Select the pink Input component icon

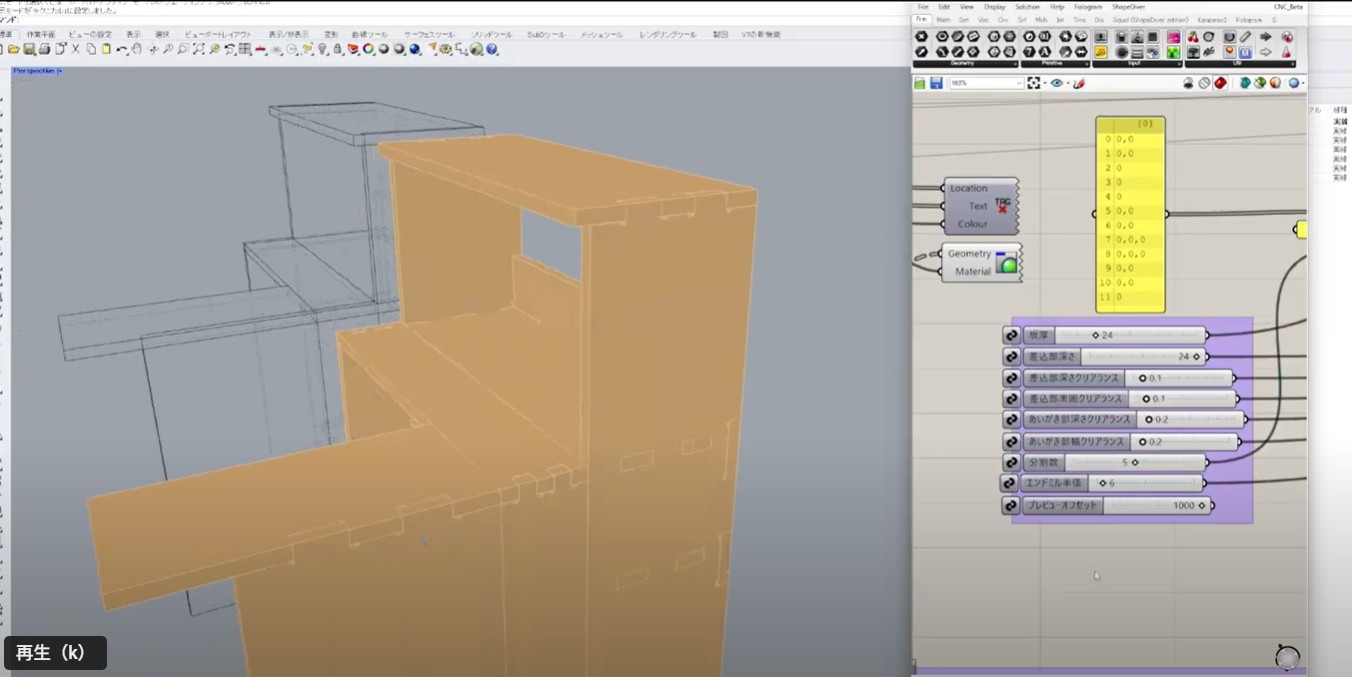(x=1173, y=37)
